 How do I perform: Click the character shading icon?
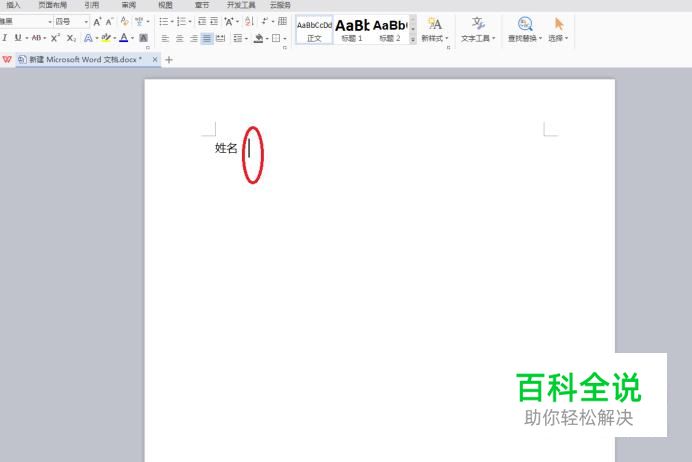(143, 38)
